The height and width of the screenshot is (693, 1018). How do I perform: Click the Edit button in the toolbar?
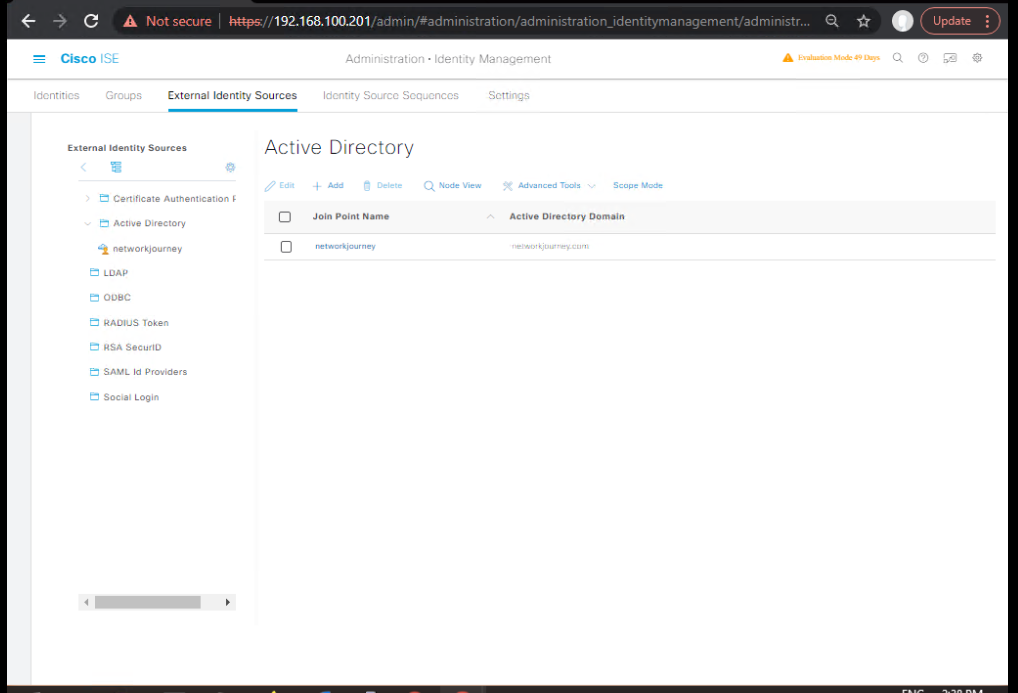coord(280,186)
